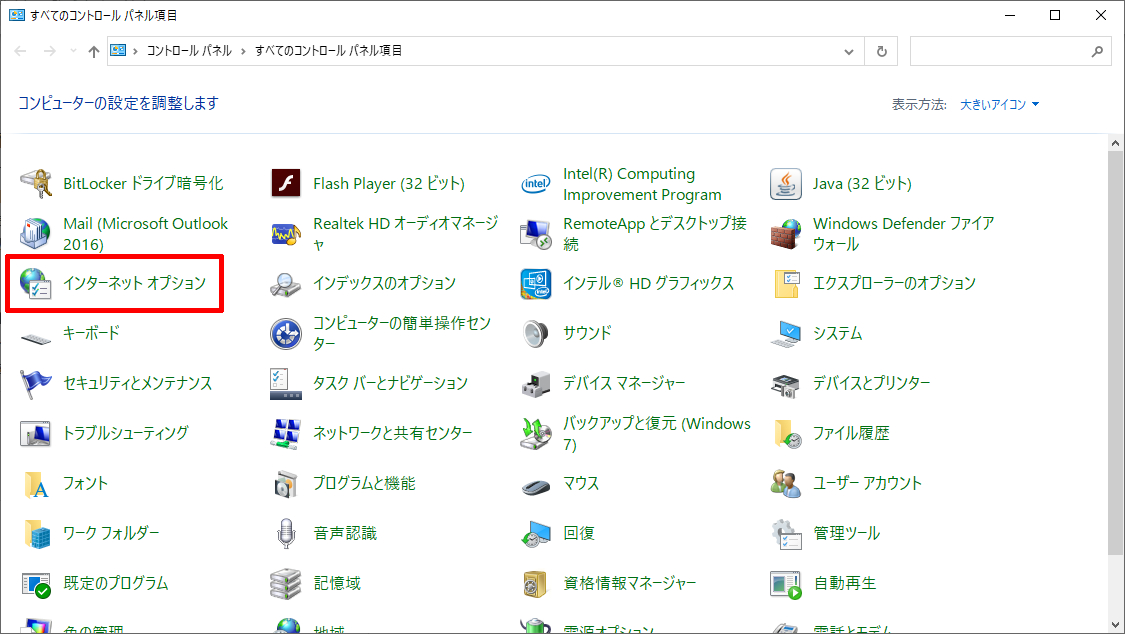Open the 音声認識 microphone icon
Image resolution: width=1125 pixels, height=634 pixels.
[x=286, y=534]
